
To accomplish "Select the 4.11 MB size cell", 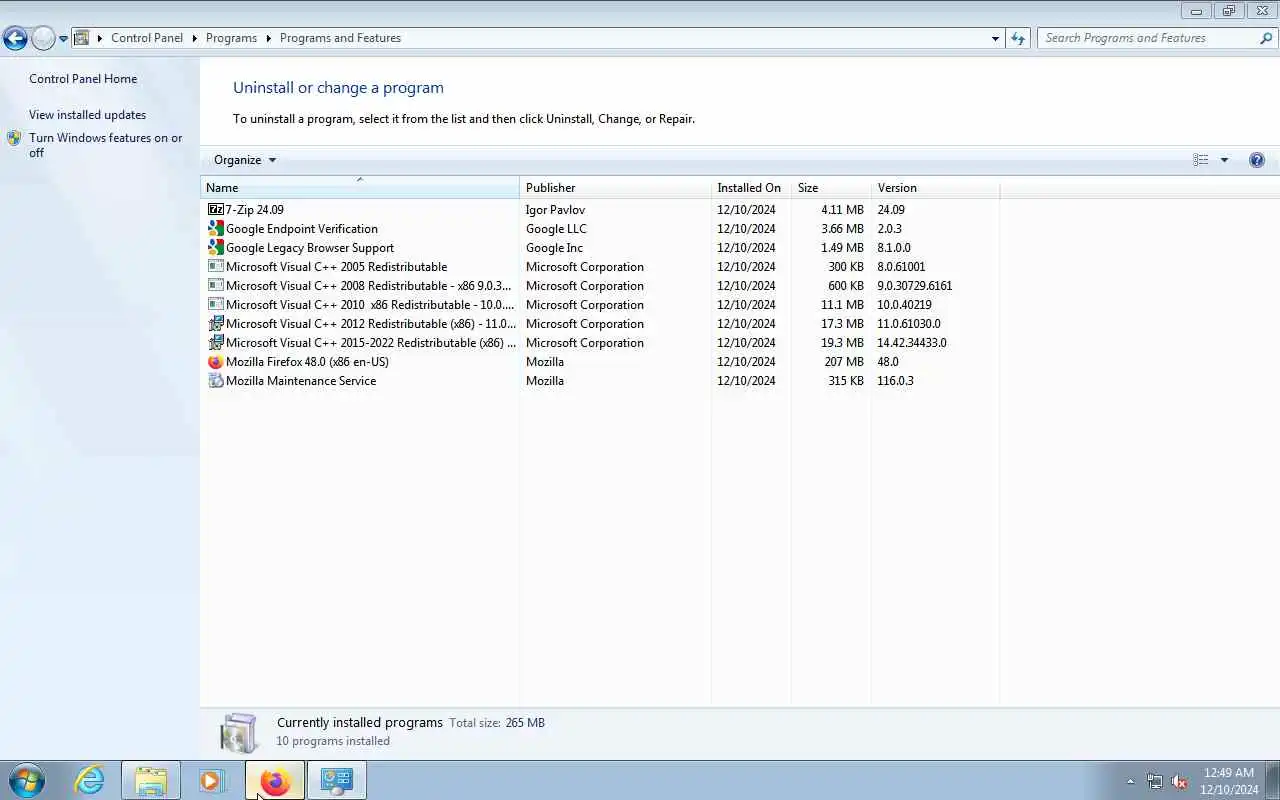I will coord(842,210).
